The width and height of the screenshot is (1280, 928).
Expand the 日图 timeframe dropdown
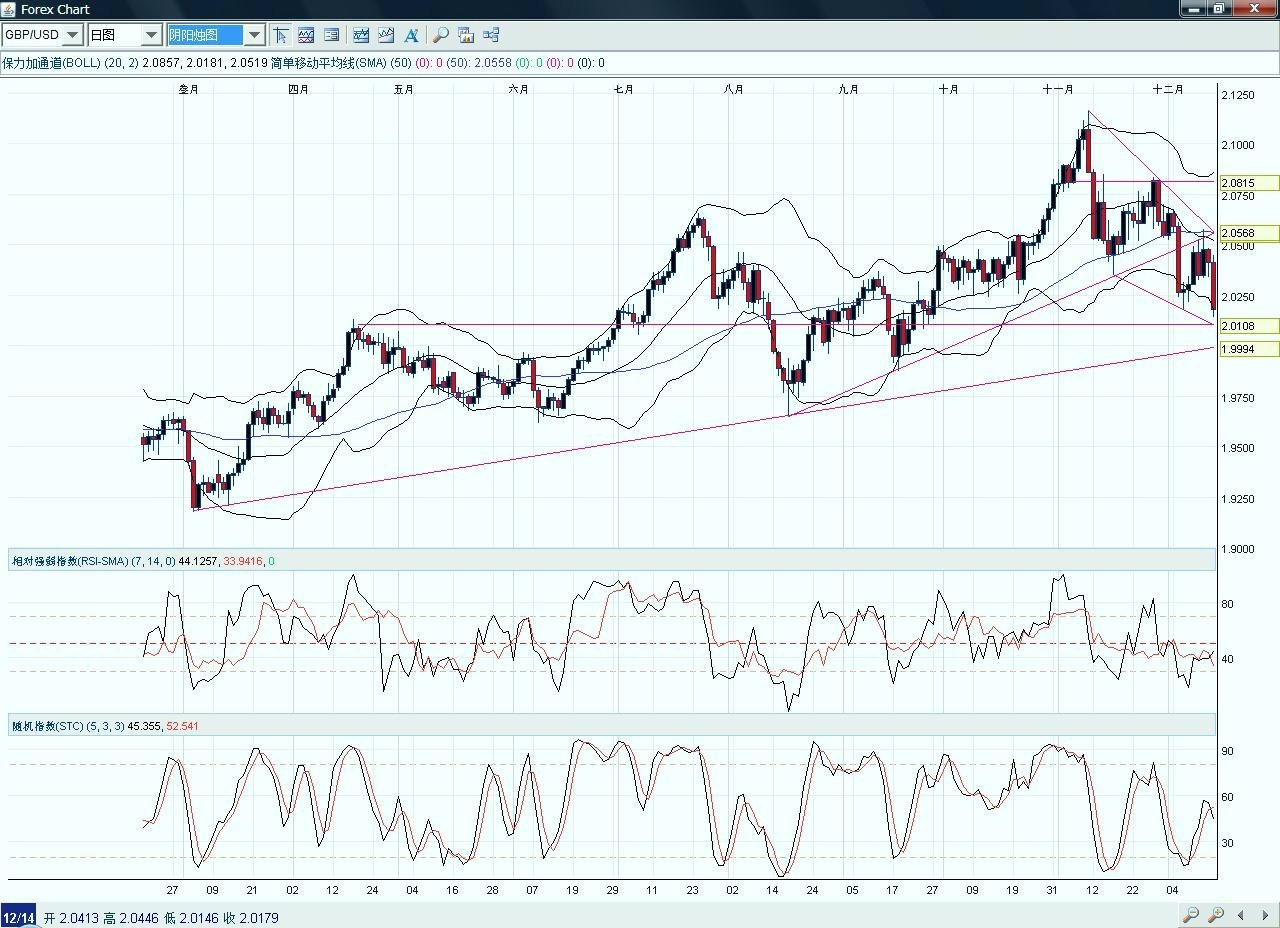tap(151, 35)
